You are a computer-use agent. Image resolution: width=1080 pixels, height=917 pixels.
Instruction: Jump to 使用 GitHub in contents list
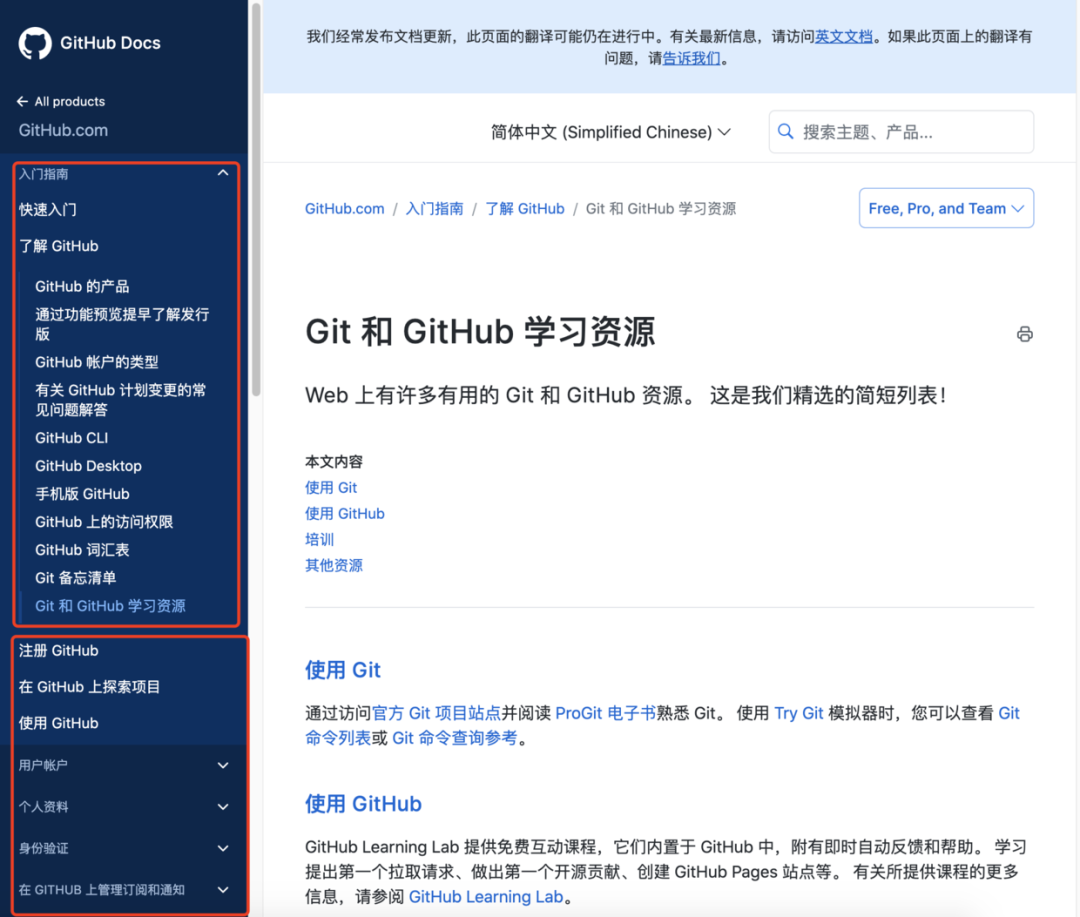pyautogui.click(x=344, y=514)
